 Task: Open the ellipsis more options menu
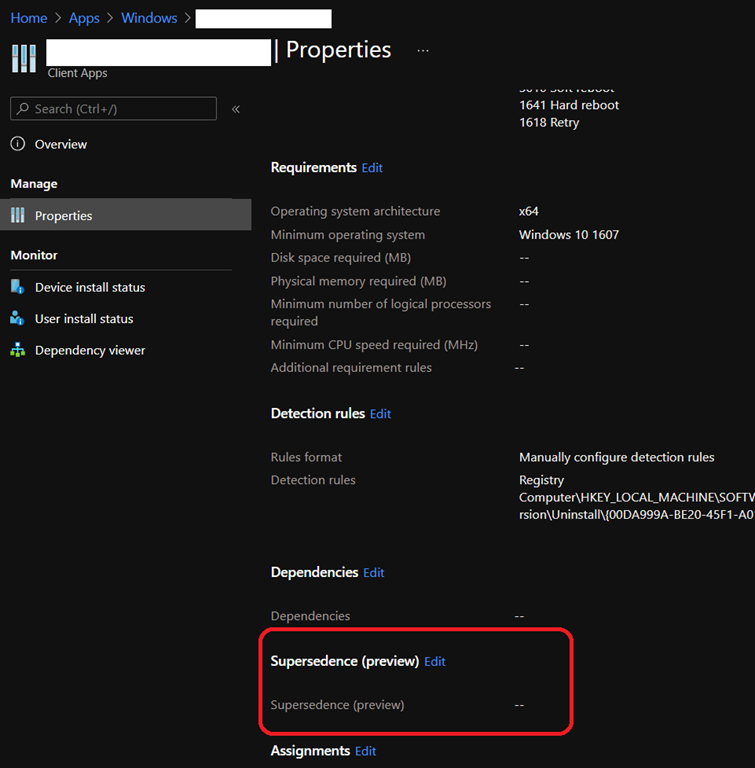(x=423, y=50)
